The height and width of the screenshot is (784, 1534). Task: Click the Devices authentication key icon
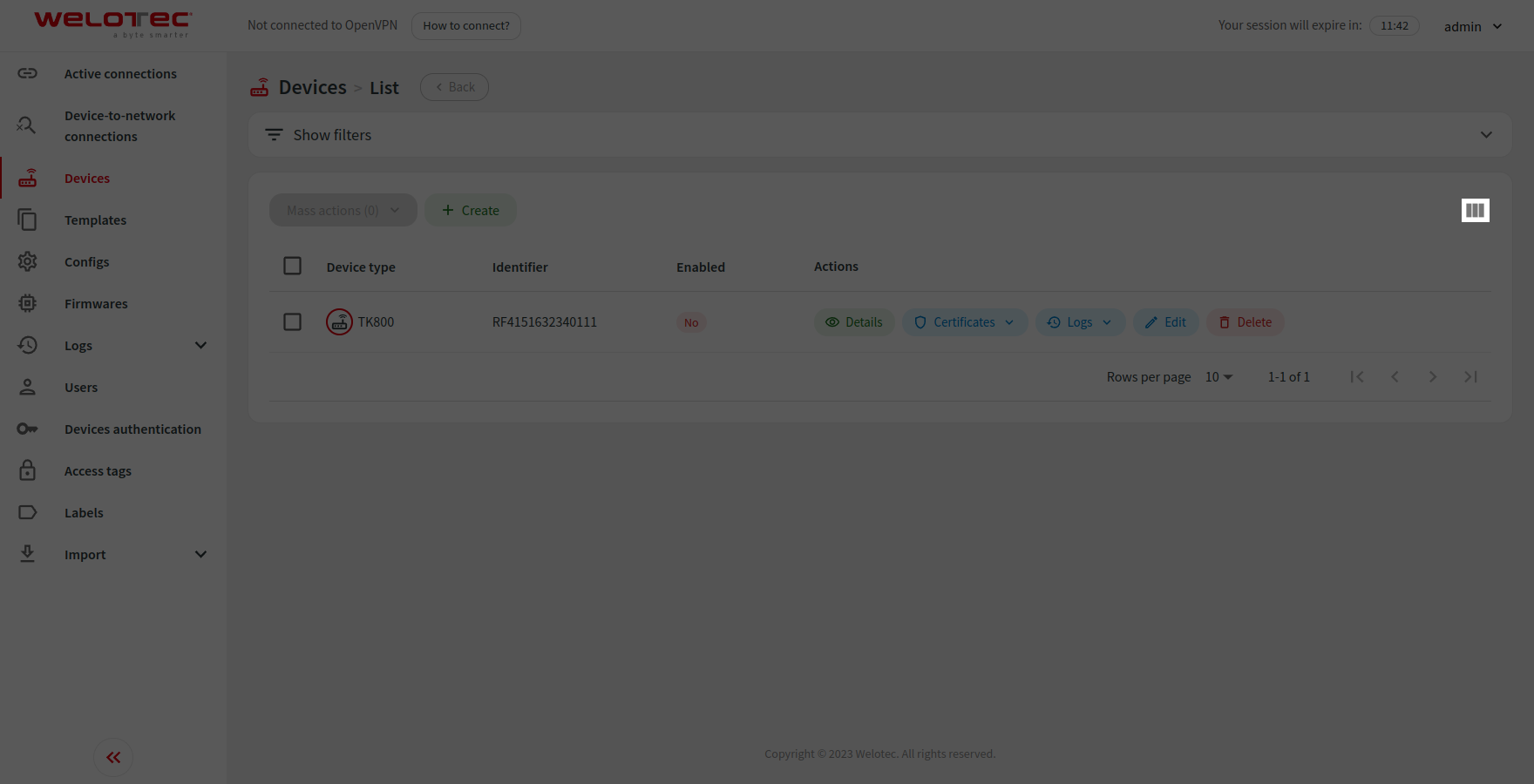(28, 429)
